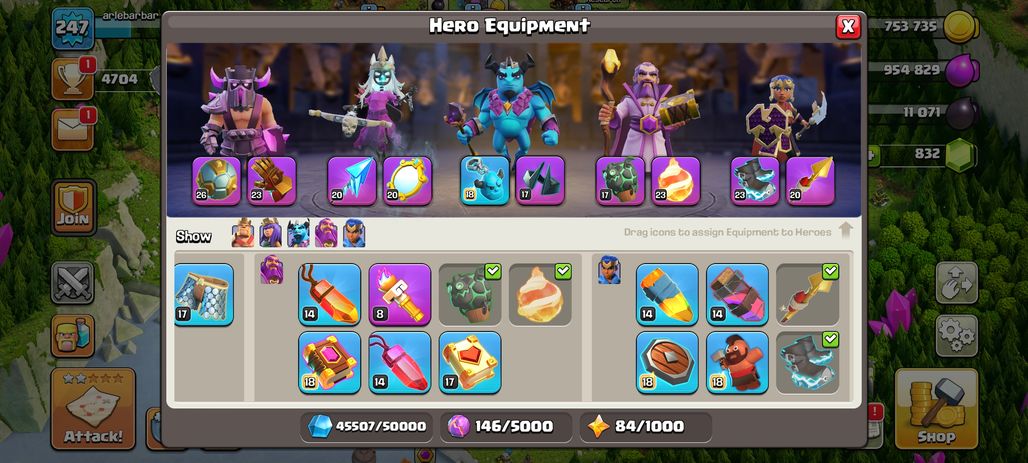Select the round shield equipment level 18
The height and width of the screenshot is (463, 1028).
pos(667,362)
